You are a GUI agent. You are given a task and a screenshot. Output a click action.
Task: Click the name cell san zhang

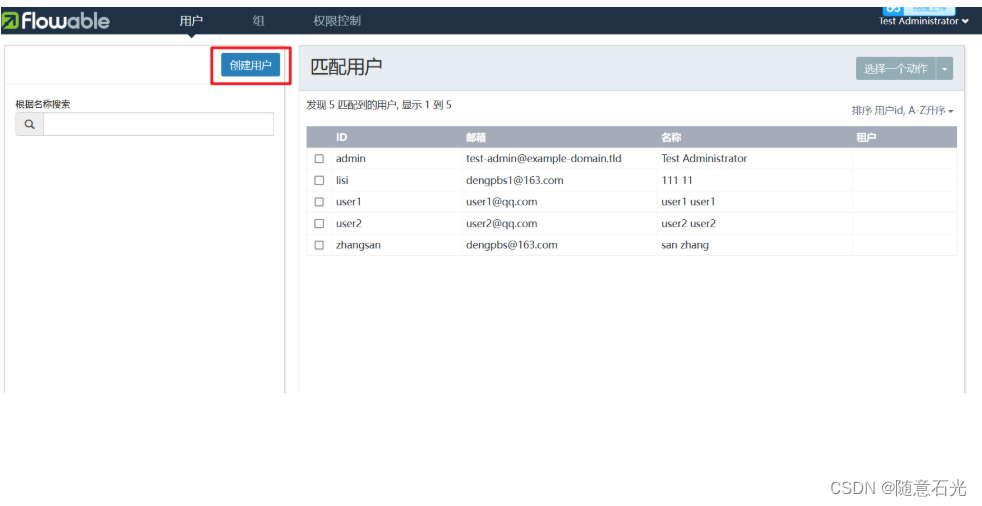(x=685, y=245)
